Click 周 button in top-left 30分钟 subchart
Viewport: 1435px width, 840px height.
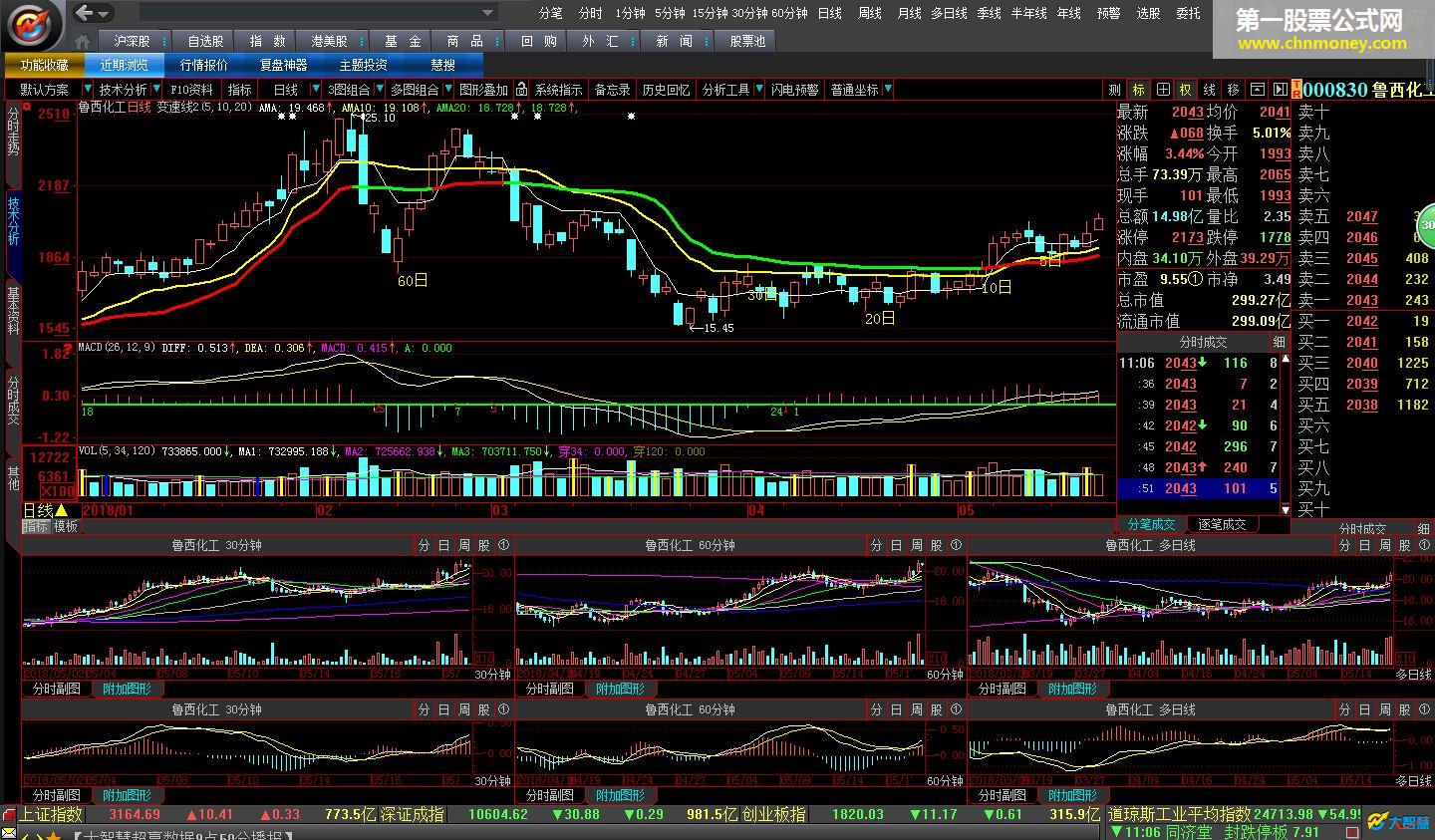click(x=463, y=545)
